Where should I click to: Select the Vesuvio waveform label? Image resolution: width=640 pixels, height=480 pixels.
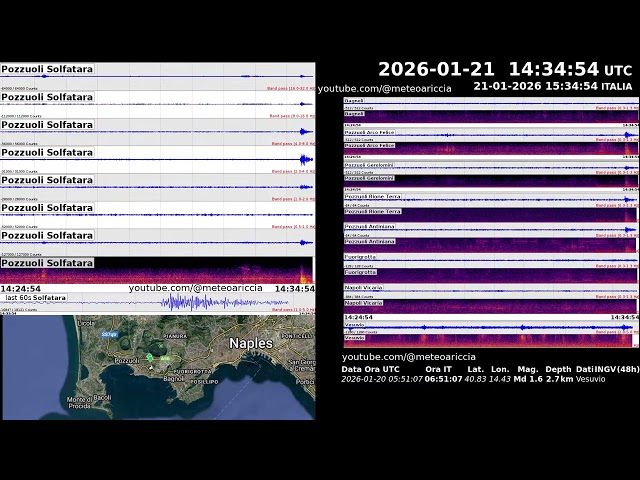[x=354, y=325]
